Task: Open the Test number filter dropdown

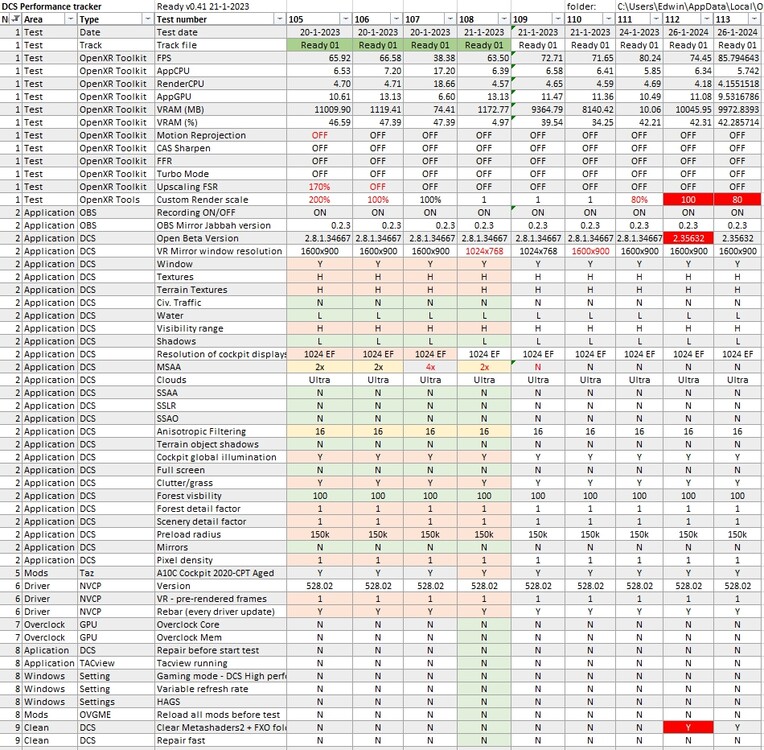Action: pos(280,19)
